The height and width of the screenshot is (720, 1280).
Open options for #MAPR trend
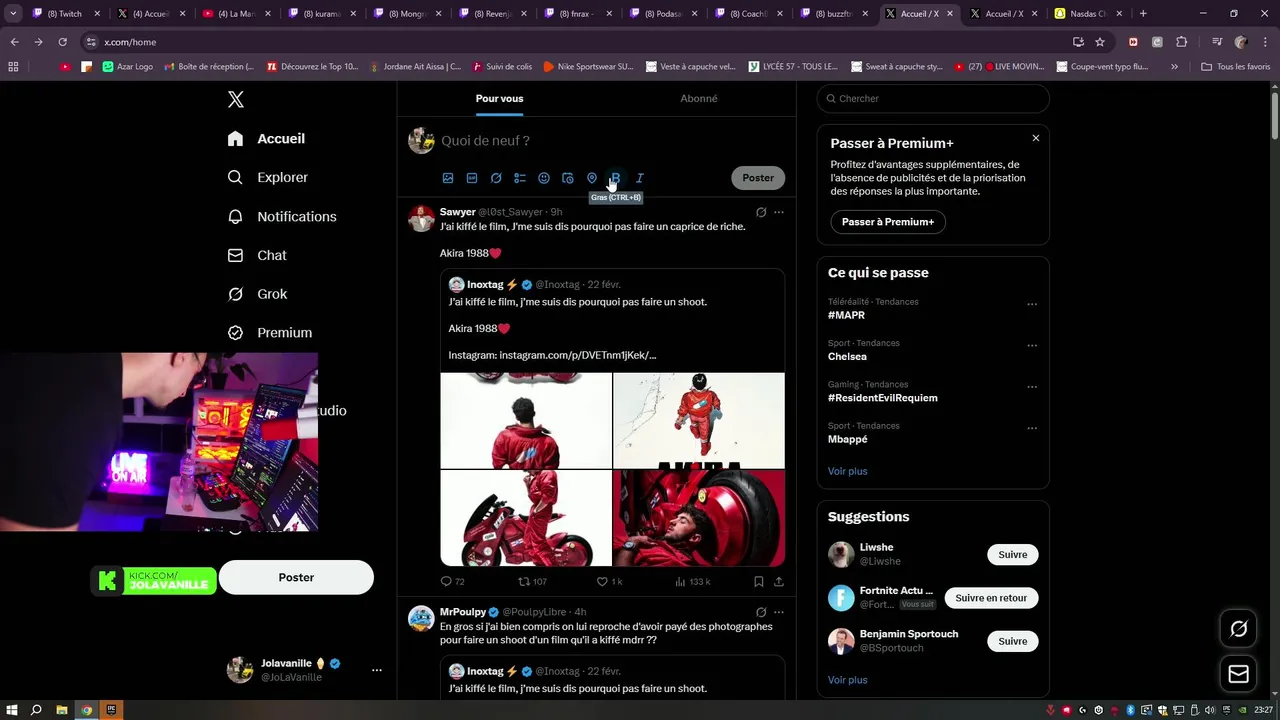point(1032,304)
